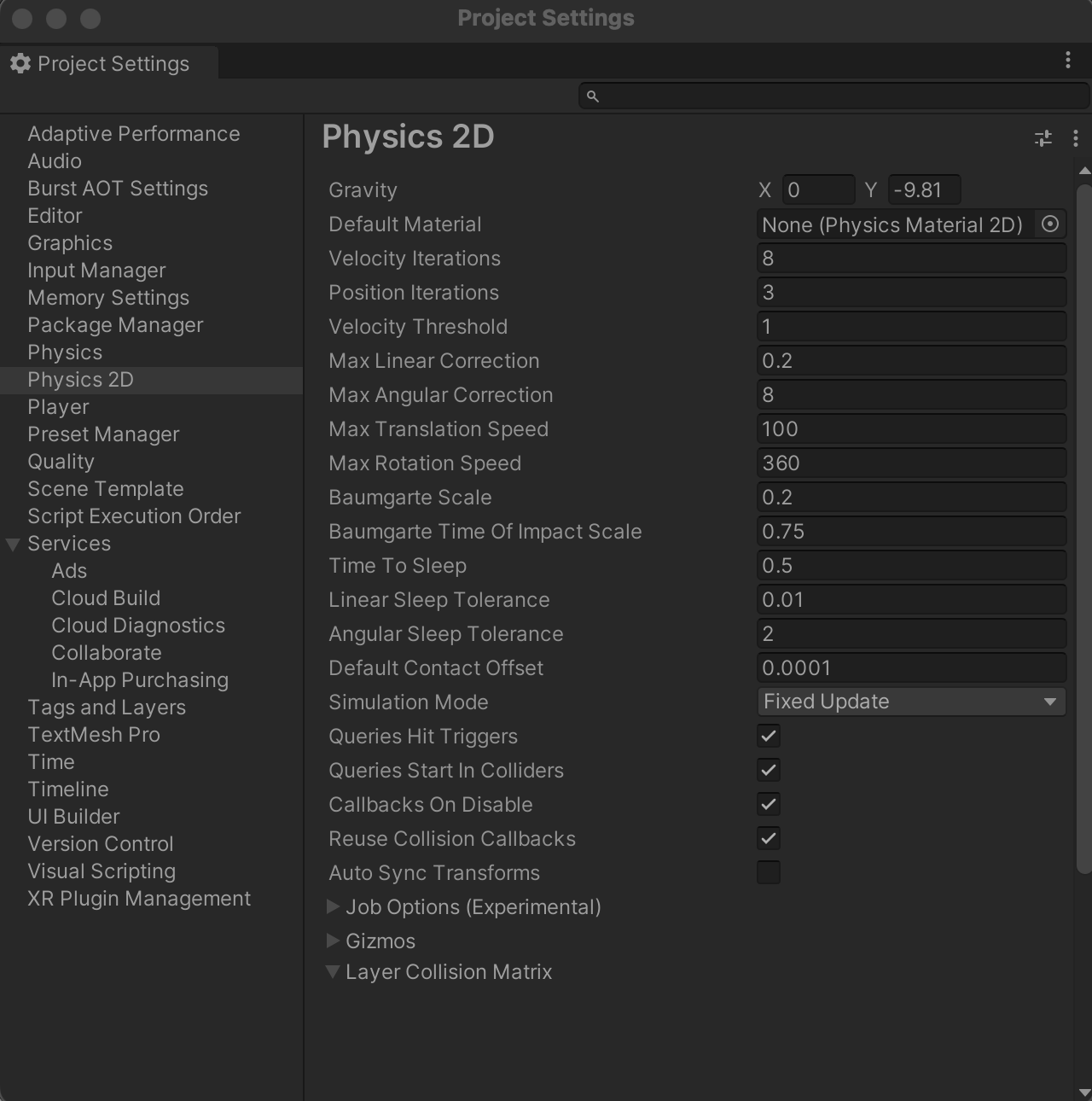The height and width of the screenshot is (1101, 1092).
Task: Select the Physics 2D category
Action: click(151, 380)
